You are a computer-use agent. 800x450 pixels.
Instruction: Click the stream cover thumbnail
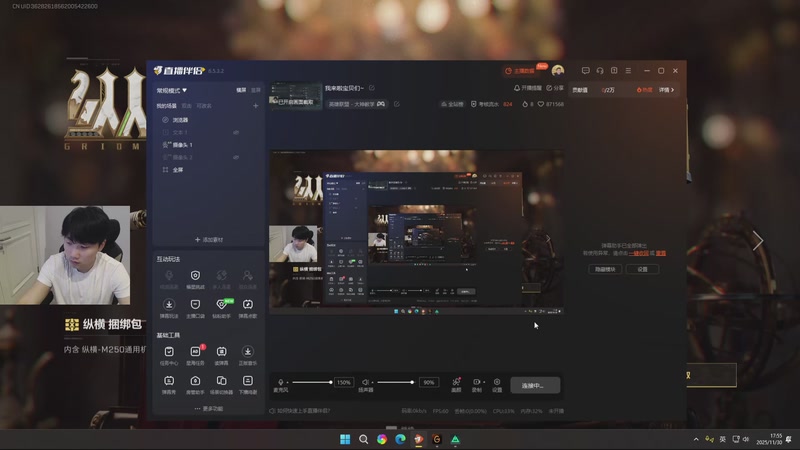tap(296, 95)
